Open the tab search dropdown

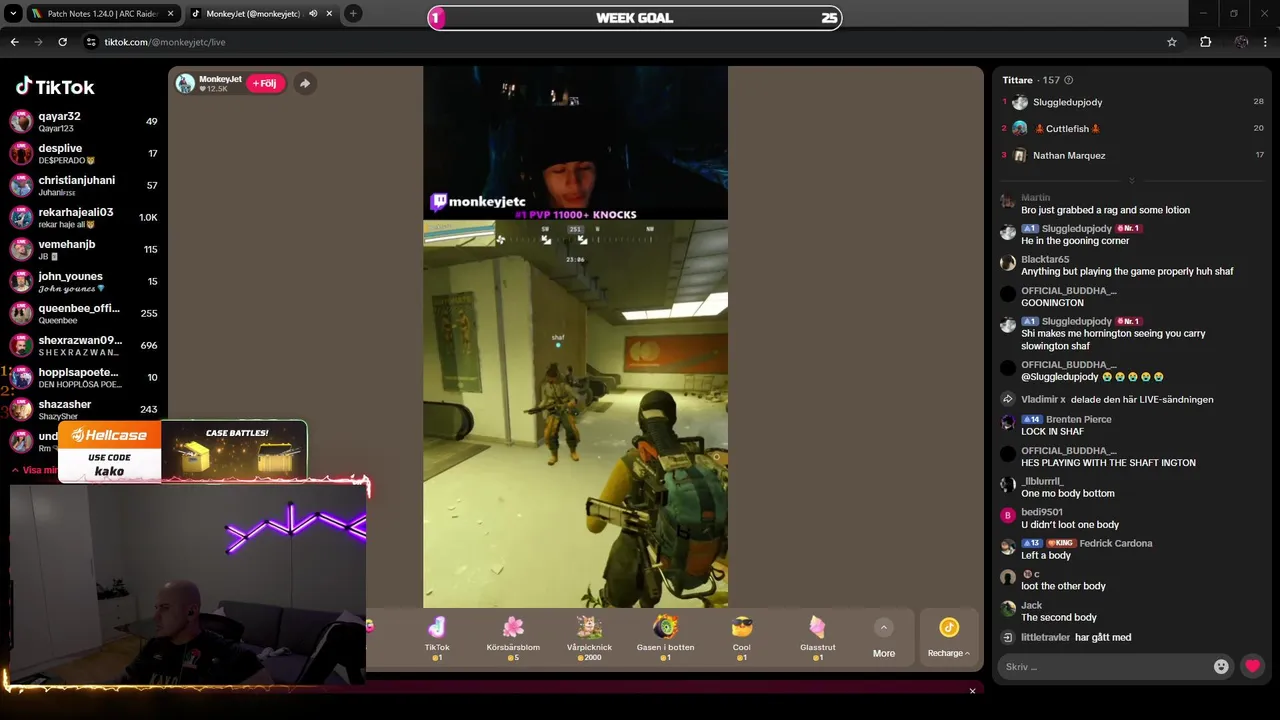coord(13,14)
